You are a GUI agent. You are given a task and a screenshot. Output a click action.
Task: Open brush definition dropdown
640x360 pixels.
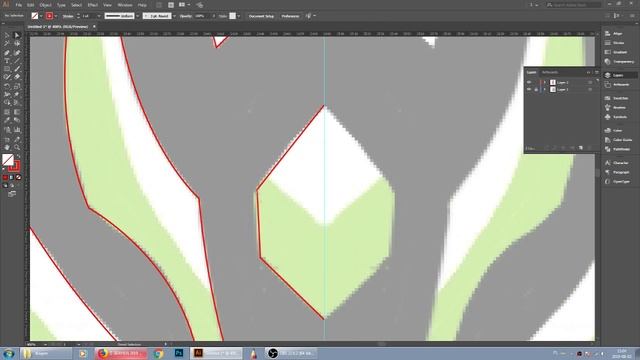click(174, 16)
